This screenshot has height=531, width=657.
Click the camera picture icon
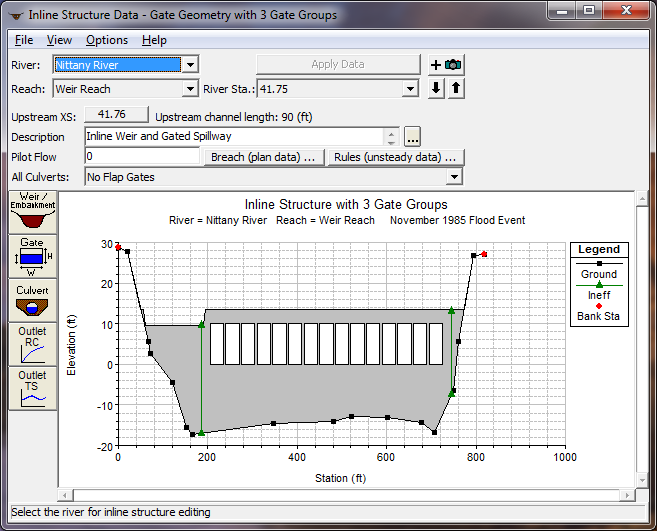(x=454, y=65)
